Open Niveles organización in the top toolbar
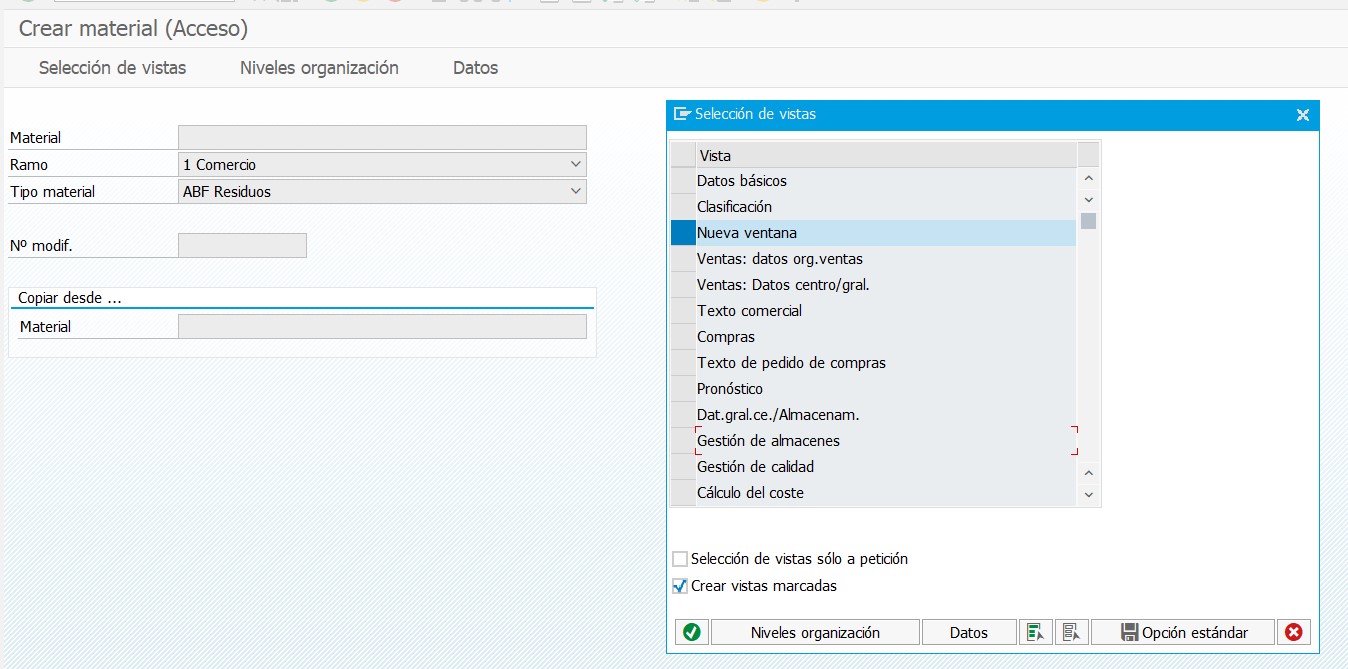1348x669 pixels. 319,68
